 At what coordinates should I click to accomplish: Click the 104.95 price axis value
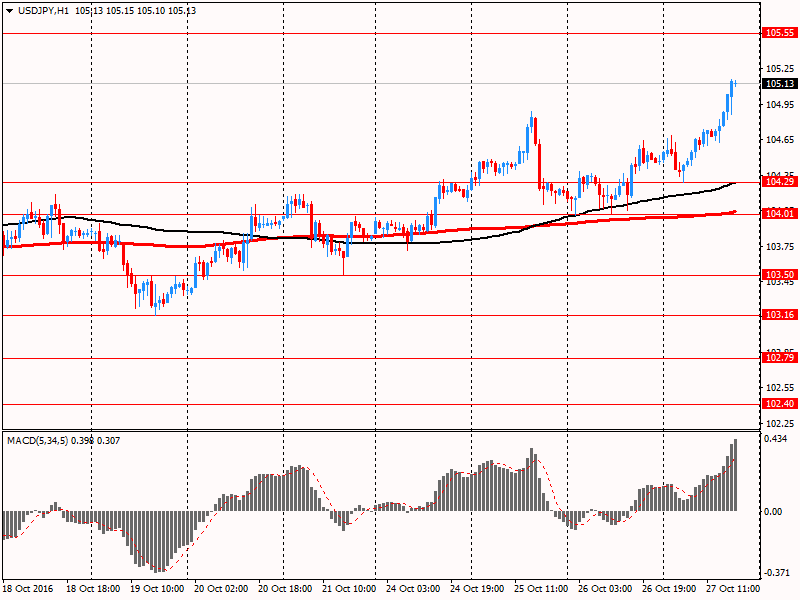[780, 105]
